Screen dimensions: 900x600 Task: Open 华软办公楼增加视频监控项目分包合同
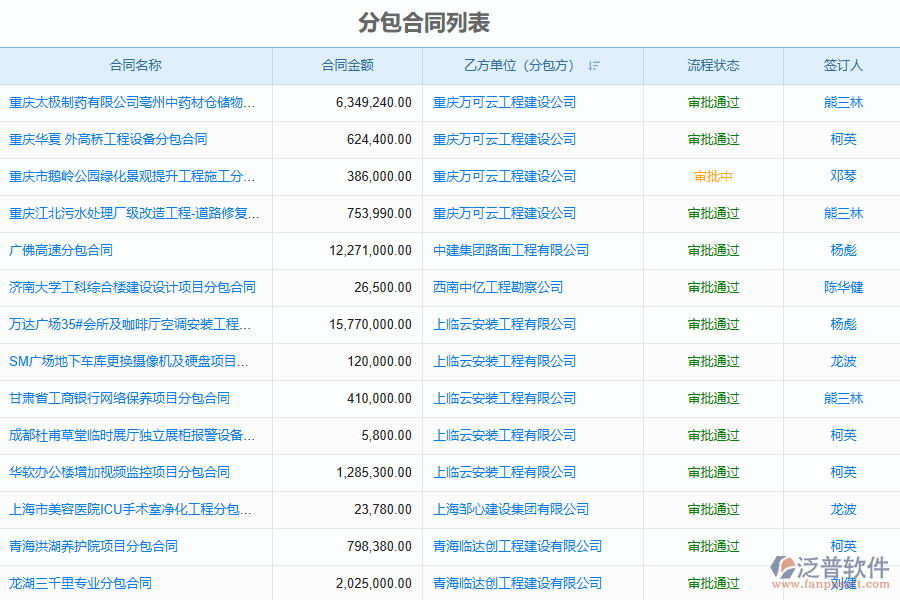(119, 473)
